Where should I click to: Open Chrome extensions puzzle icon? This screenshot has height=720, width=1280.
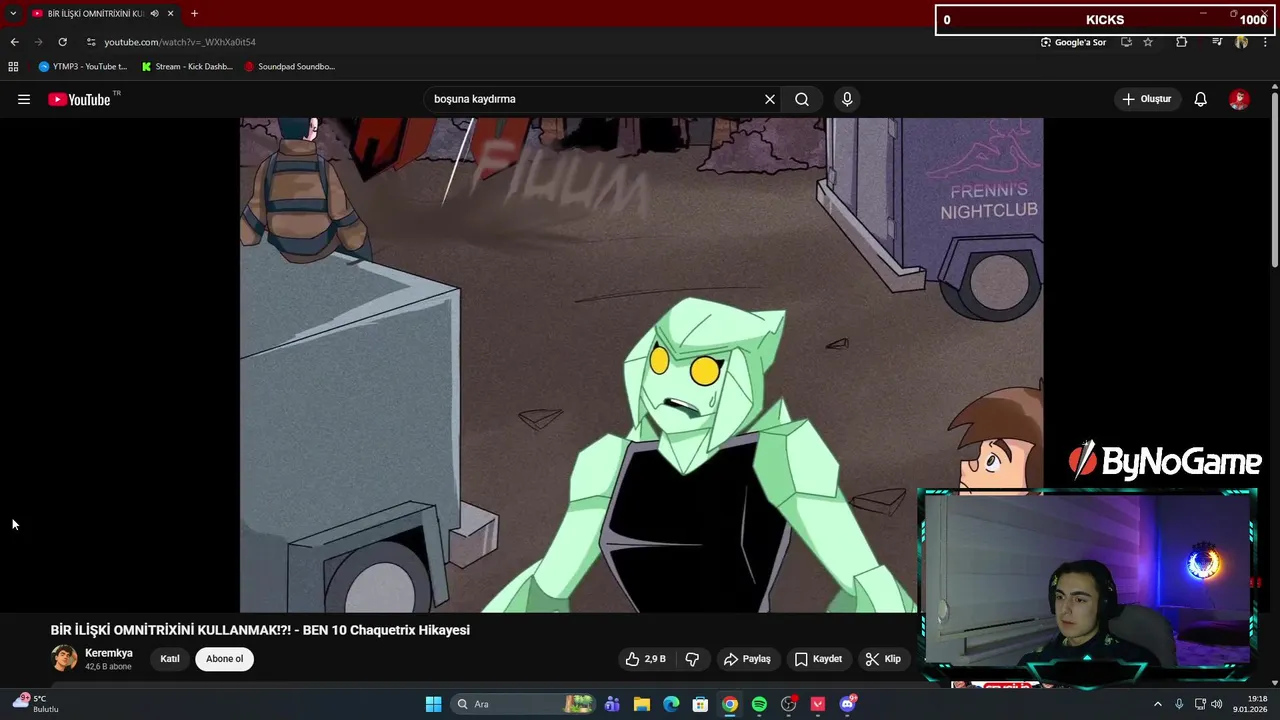[1182, 42]
